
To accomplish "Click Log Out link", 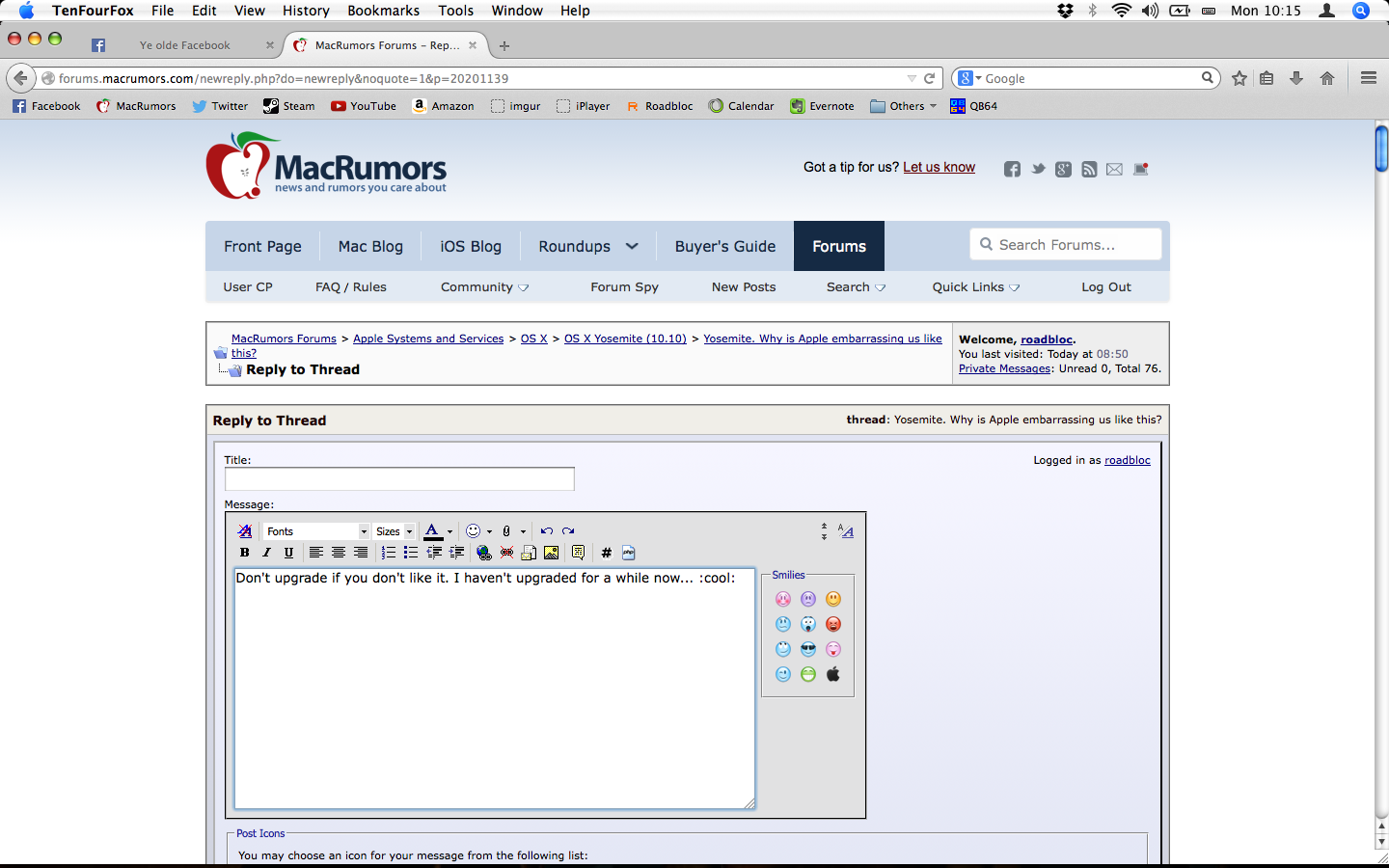I will [1106, 287].
